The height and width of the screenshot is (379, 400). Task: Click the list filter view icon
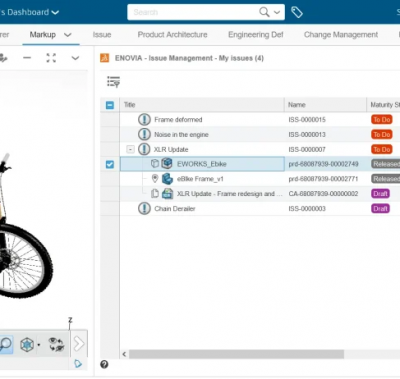point(113,82)
